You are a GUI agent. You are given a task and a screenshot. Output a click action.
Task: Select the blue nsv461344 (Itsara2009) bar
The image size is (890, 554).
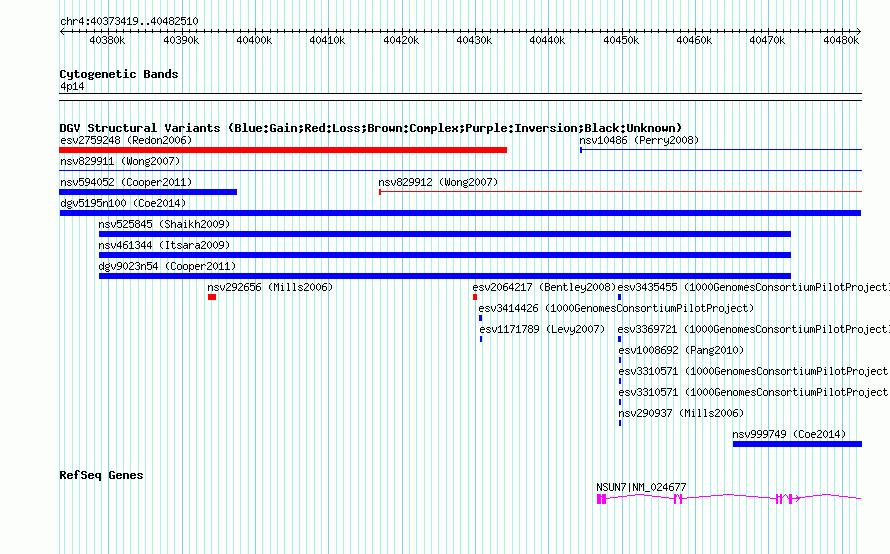(445, 255)
